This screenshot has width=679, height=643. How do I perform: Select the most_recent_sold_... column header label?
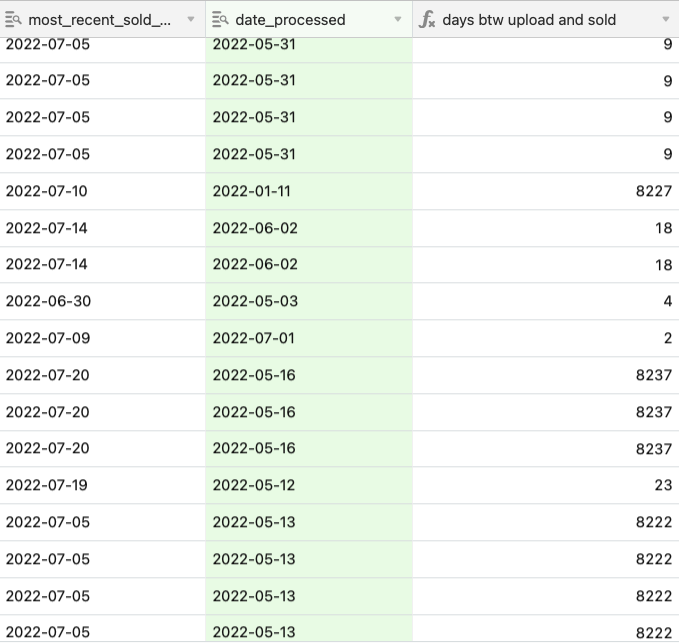(x=100, y=20)
